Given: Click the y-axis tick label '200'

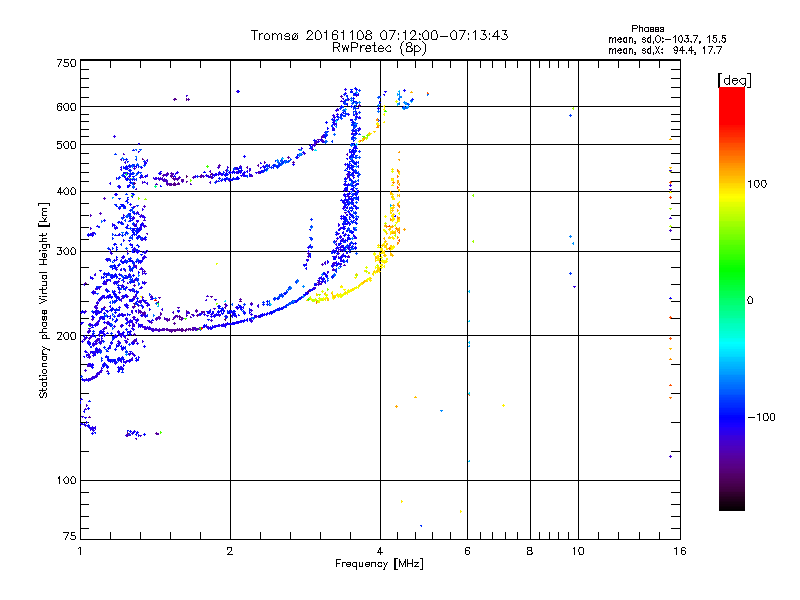Looking at the screenshot, I should click(66, 336).
